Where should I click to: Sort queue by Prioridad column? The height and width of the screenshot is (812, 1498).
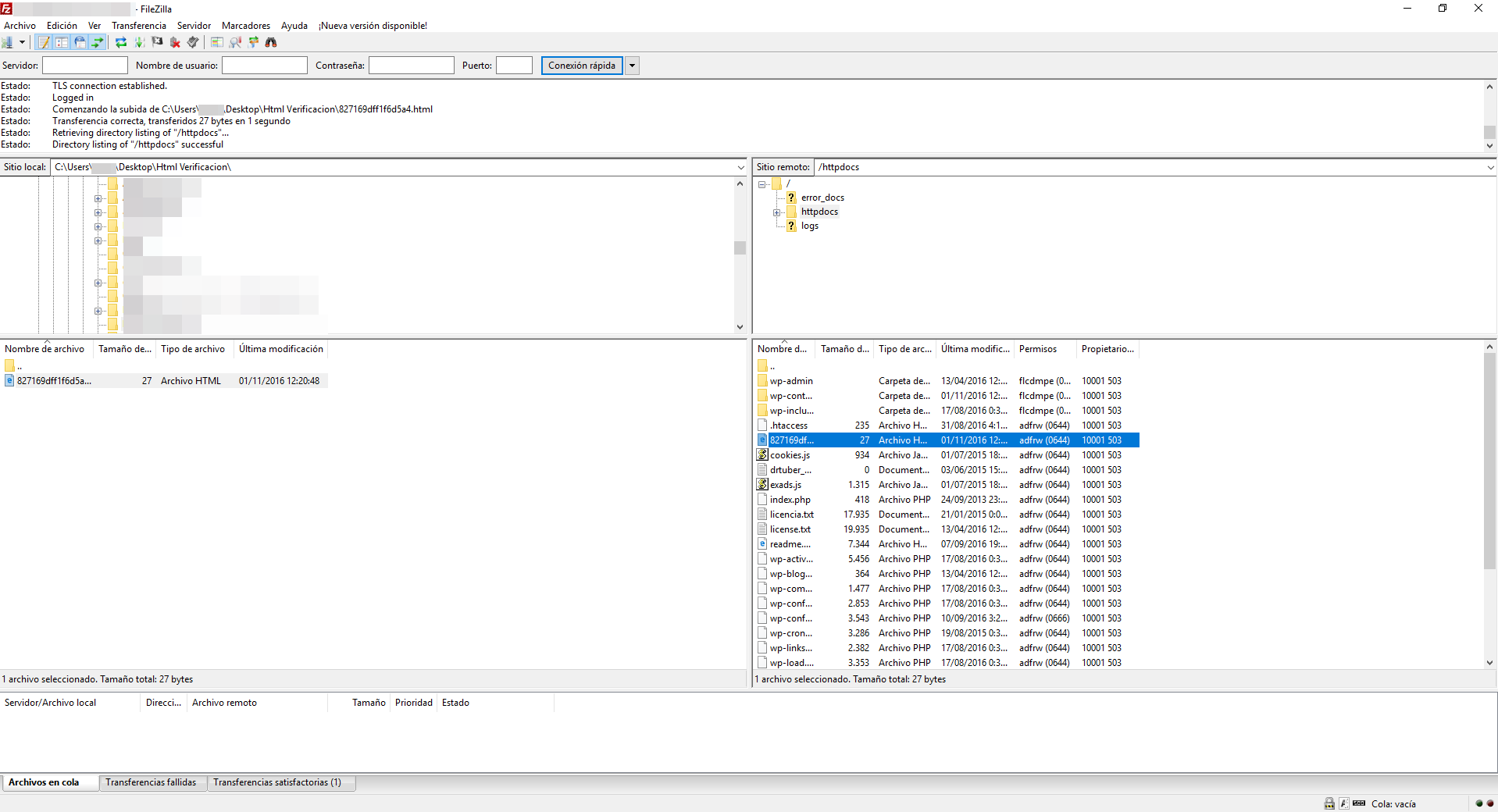click(413, 703)
